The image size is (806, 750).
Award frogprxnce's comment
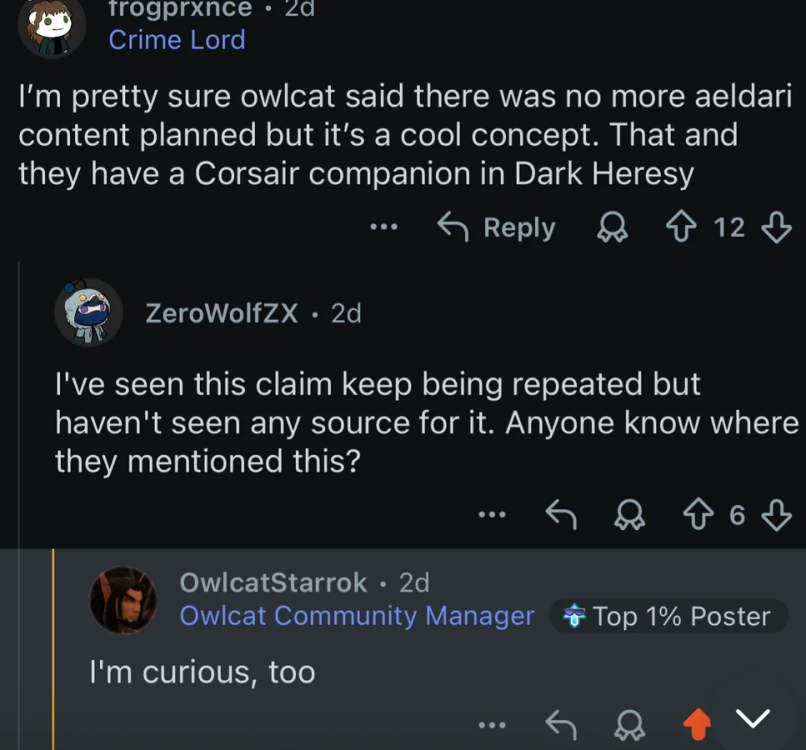coord(612,227)
